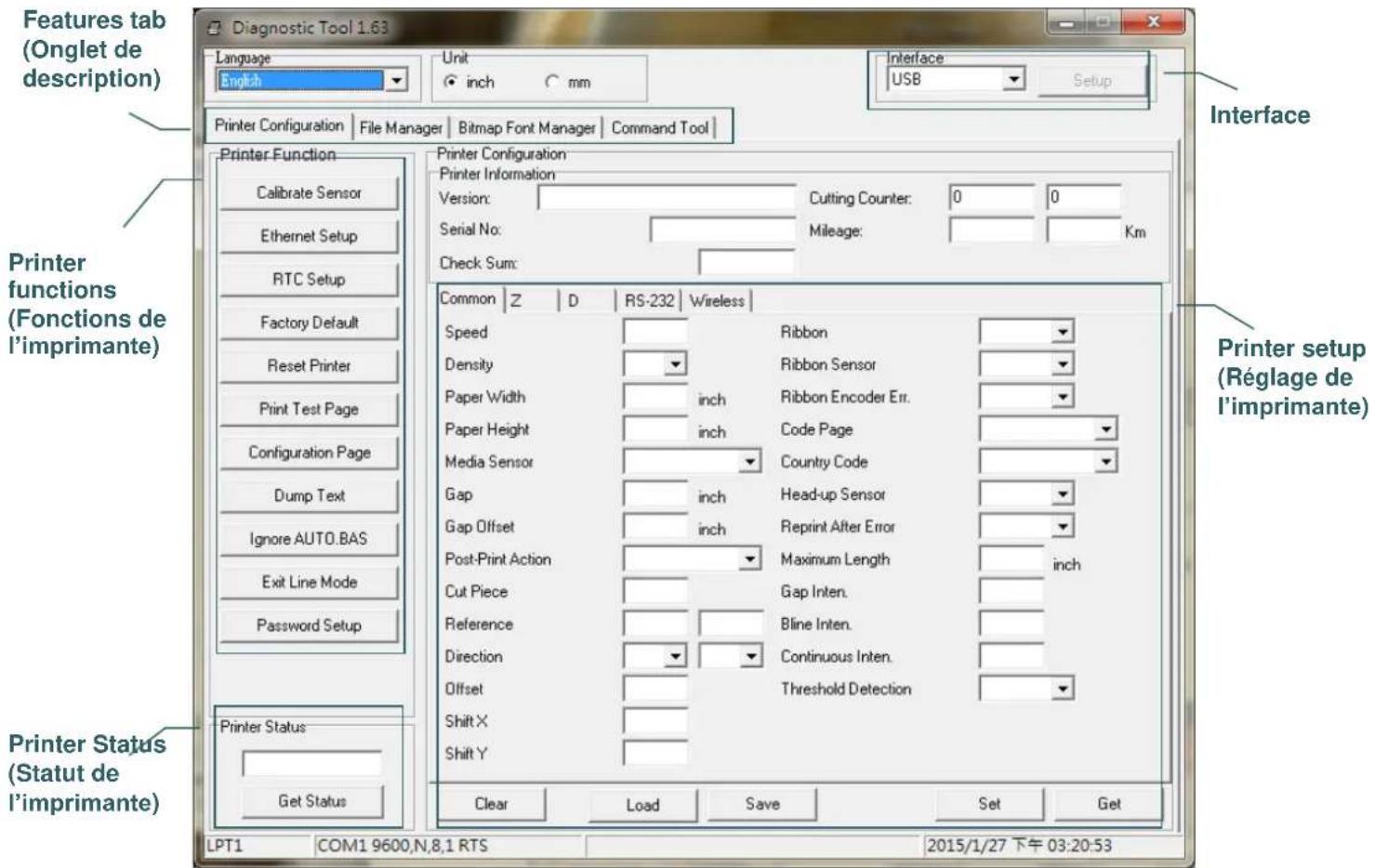Click the Shift X field
1375x868 pixels.
(x=655, y=721)
